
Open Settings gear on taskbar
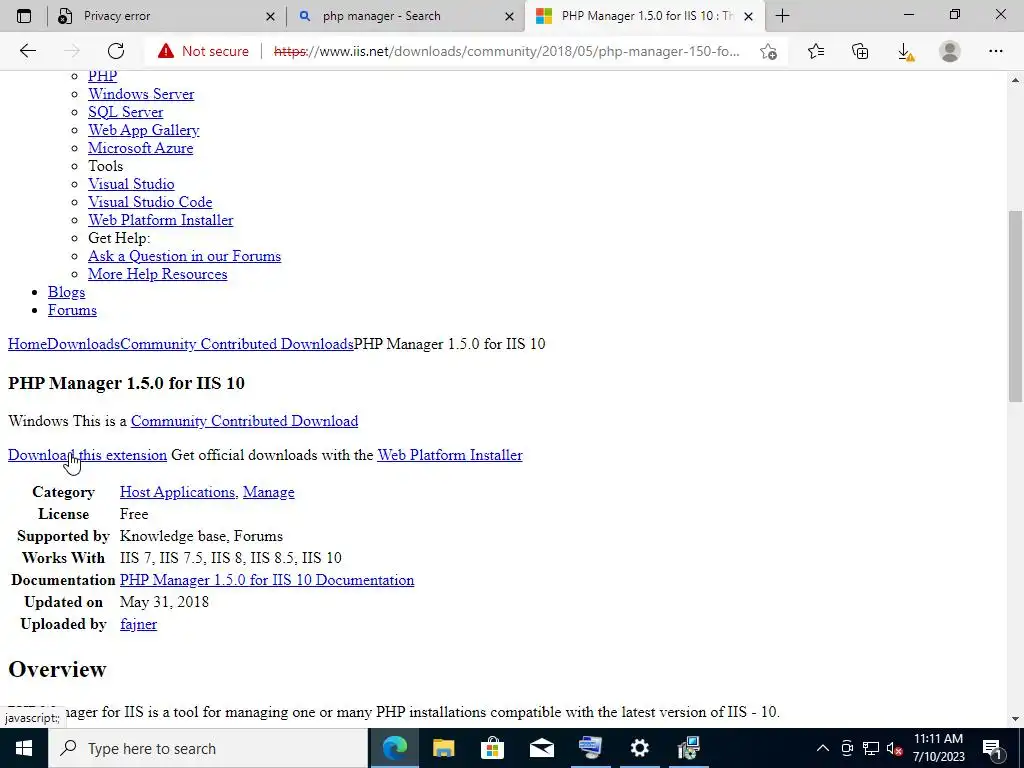(x=639, y=748)
